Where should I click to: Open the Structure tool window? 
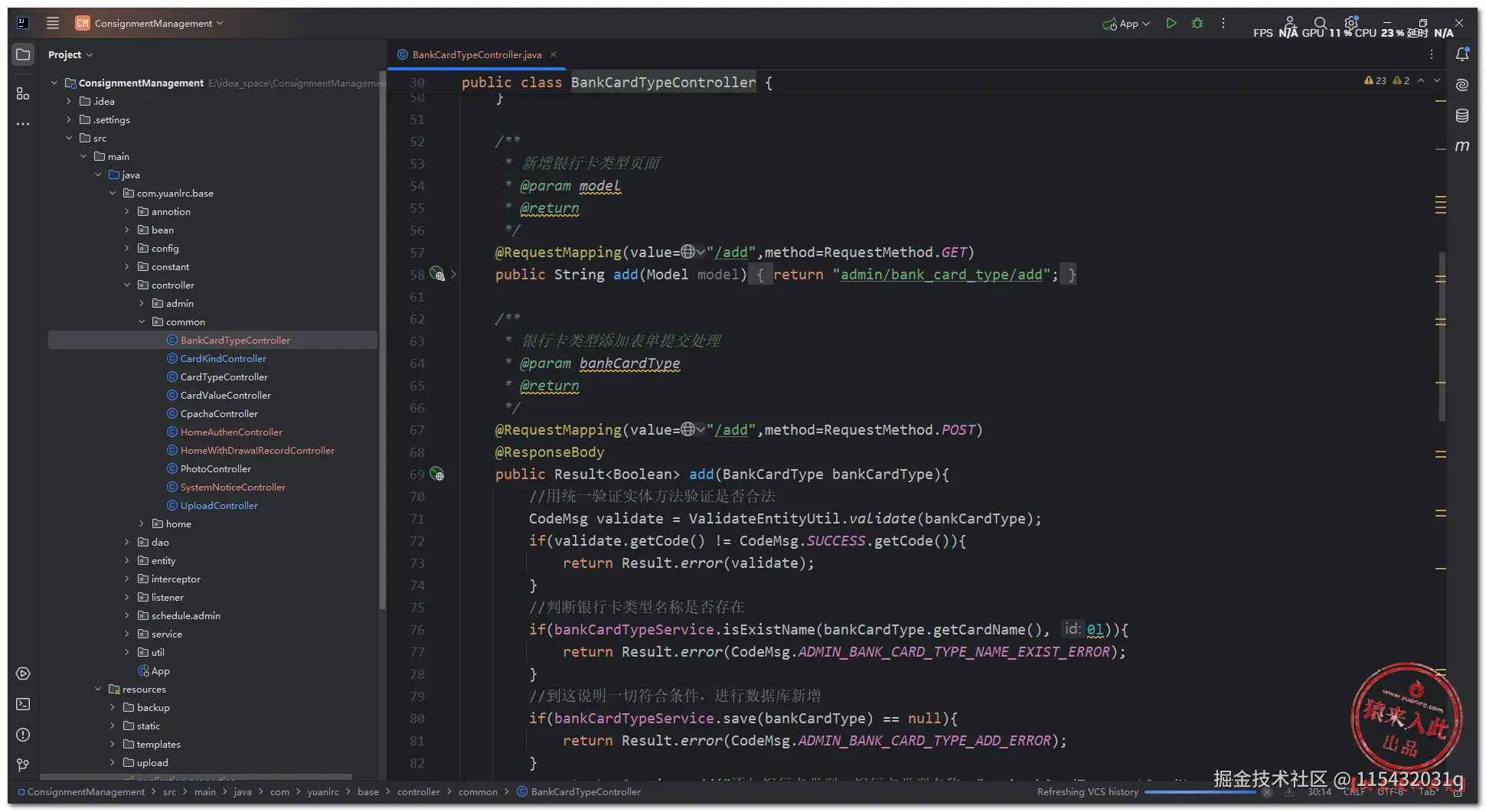[x=23, y=93]
